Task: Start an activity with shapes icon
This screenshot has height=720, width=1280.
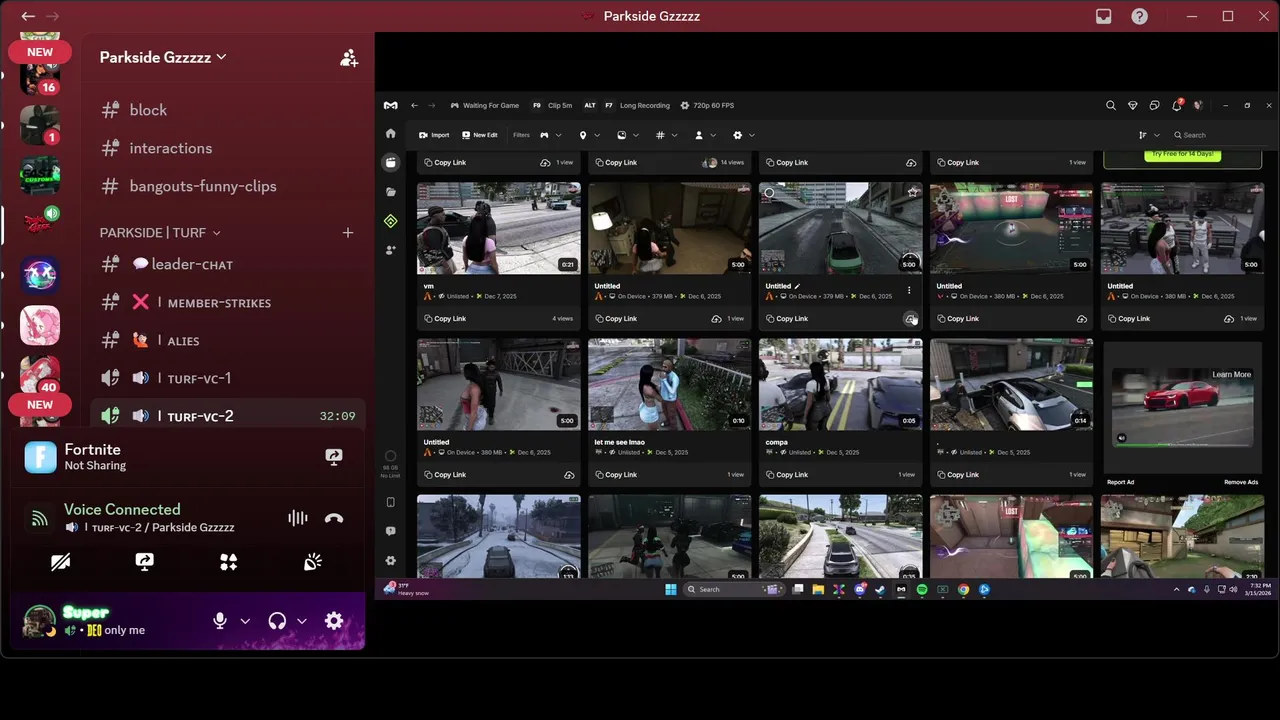Action: (x=228, y=562)
